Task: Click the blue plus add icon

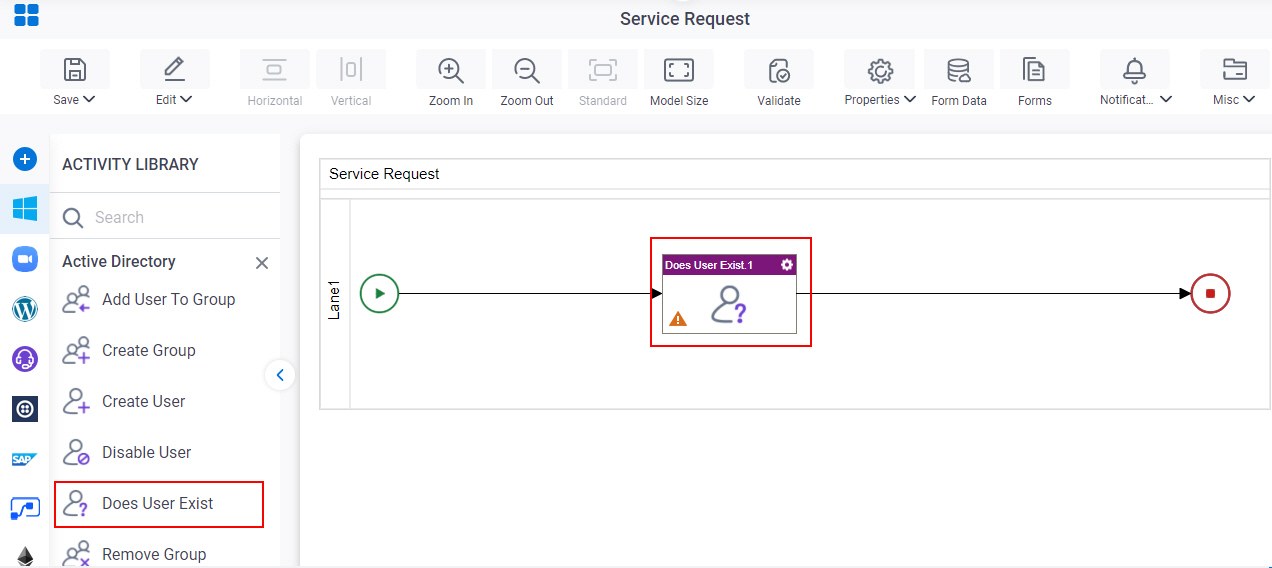Action: pos(25,159)
